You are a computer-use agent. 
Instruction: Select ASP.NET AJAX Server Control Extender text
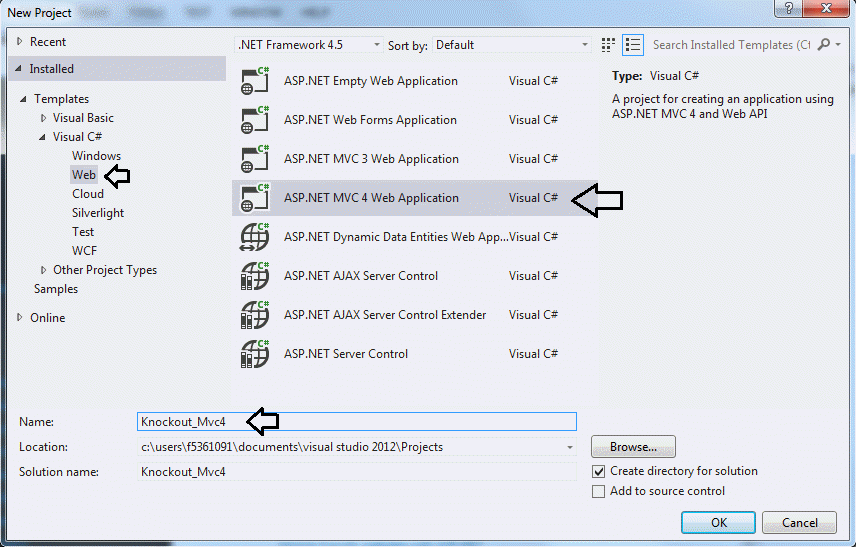coord(385,315)
